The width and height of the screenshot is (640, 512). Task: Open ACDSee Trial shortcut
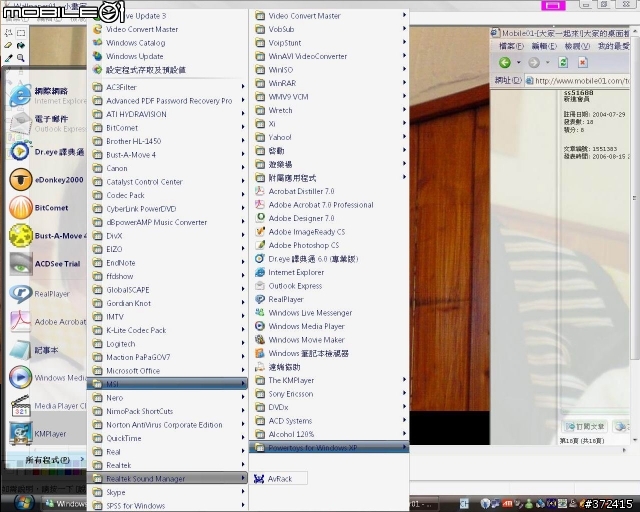click(46, 264)
